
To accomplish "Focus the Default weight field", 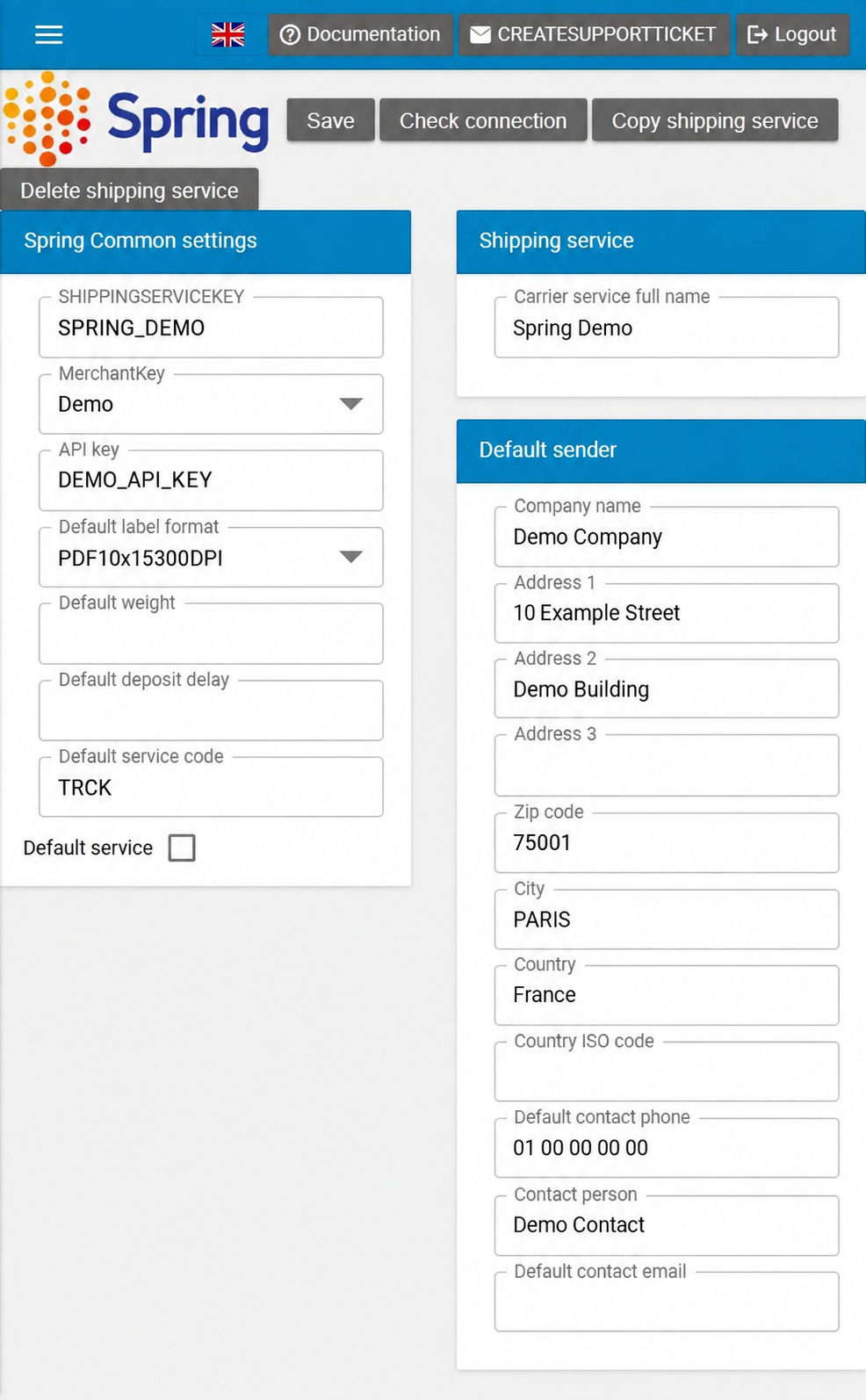I will [211, 633].
